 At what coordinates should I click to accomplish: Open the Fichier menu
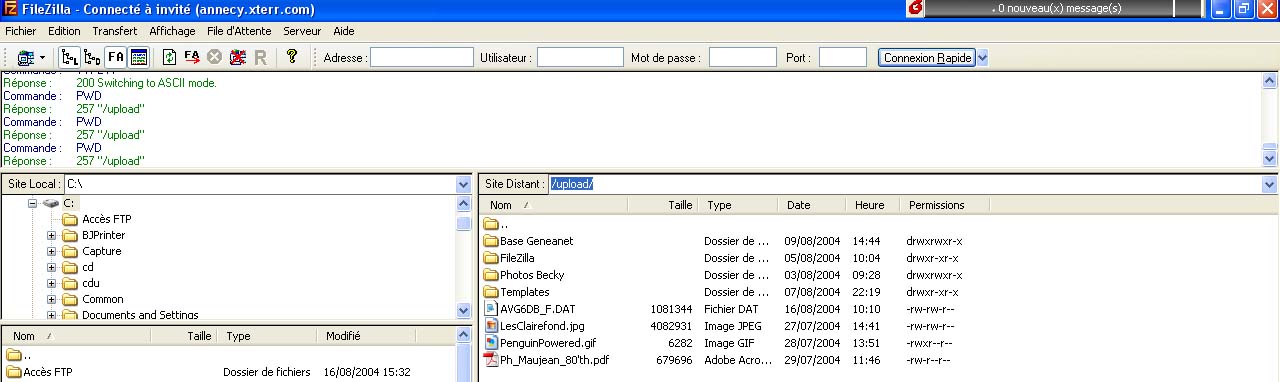coord(21,31)
